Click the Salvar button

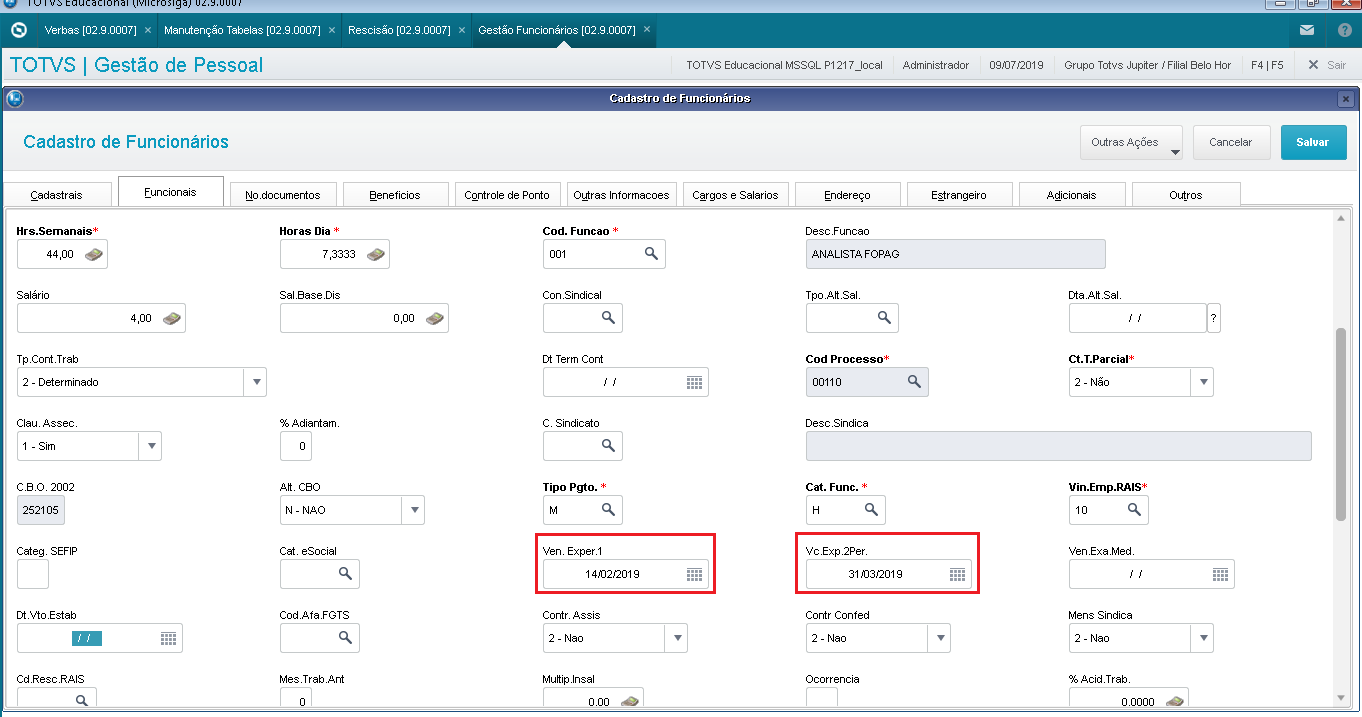(1313, 142)
